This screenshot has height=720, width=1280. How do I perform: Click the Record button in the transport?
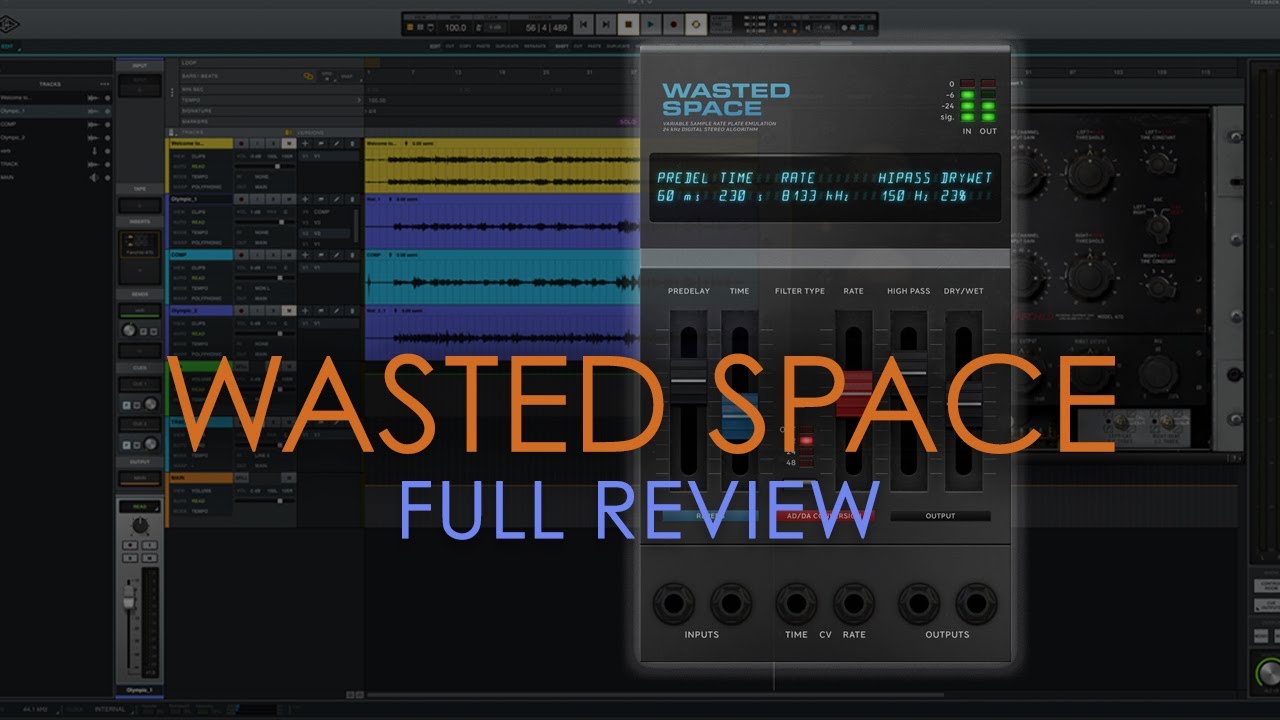(673, 24)
